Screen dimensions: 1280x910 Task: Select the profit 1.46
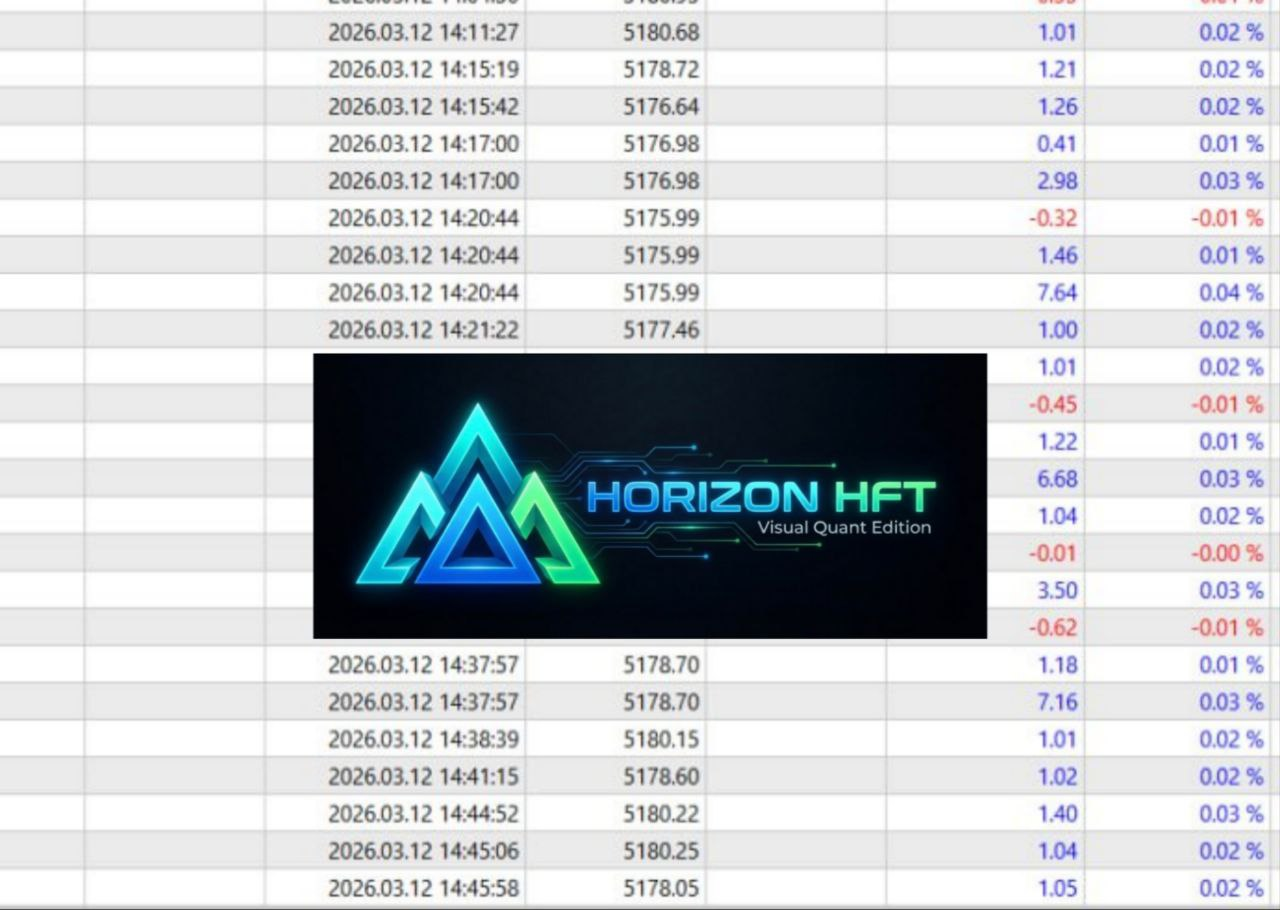pos(1057,255)
